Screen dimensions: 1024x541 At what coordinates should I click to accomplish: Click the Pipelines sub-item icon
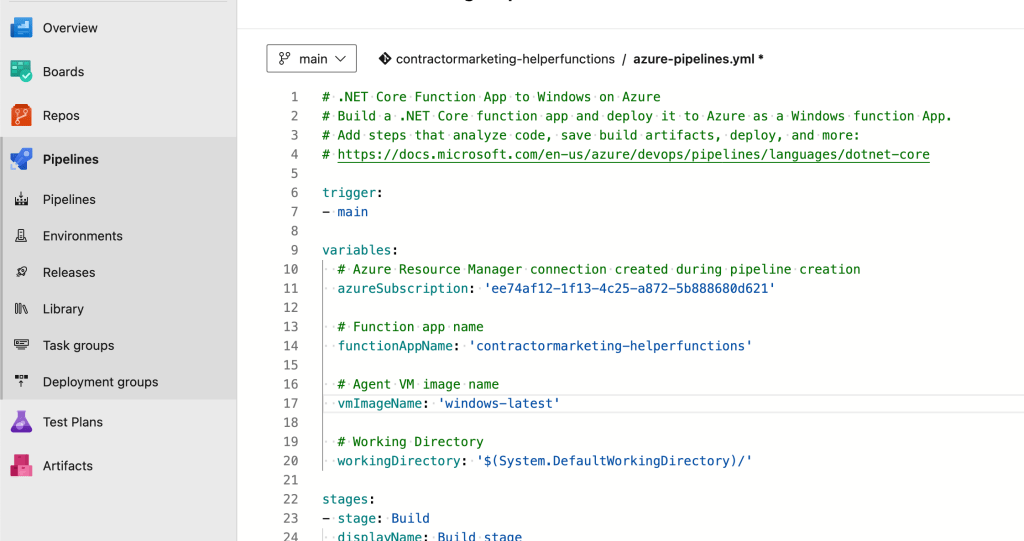click(x=22, y=199)
